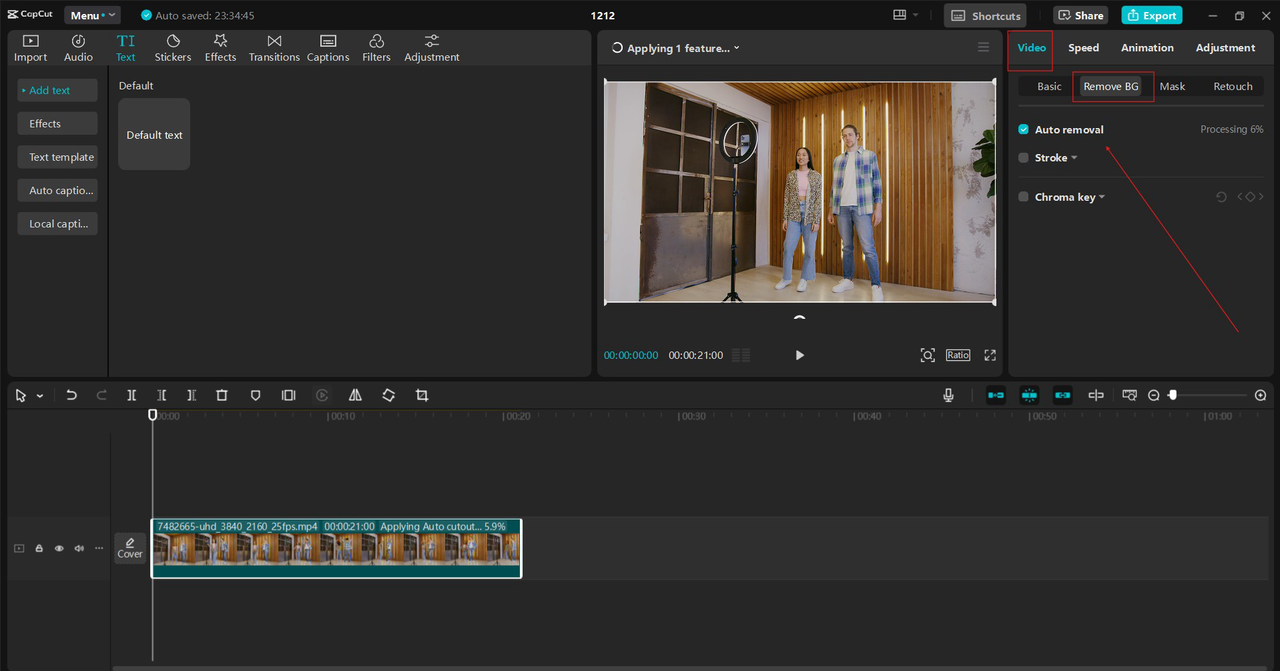Image resolution: width=1280 pixels, height=671 pixels.
Task: Switch to the Animation tab
Action: pos(1147,48)
